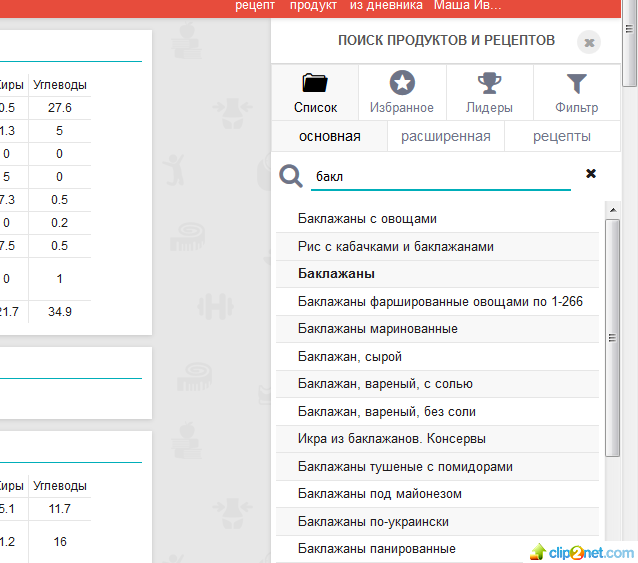This screenshot has width=638, height=563.
Task: Close the product search panel
Action: [x=589, y=42]
